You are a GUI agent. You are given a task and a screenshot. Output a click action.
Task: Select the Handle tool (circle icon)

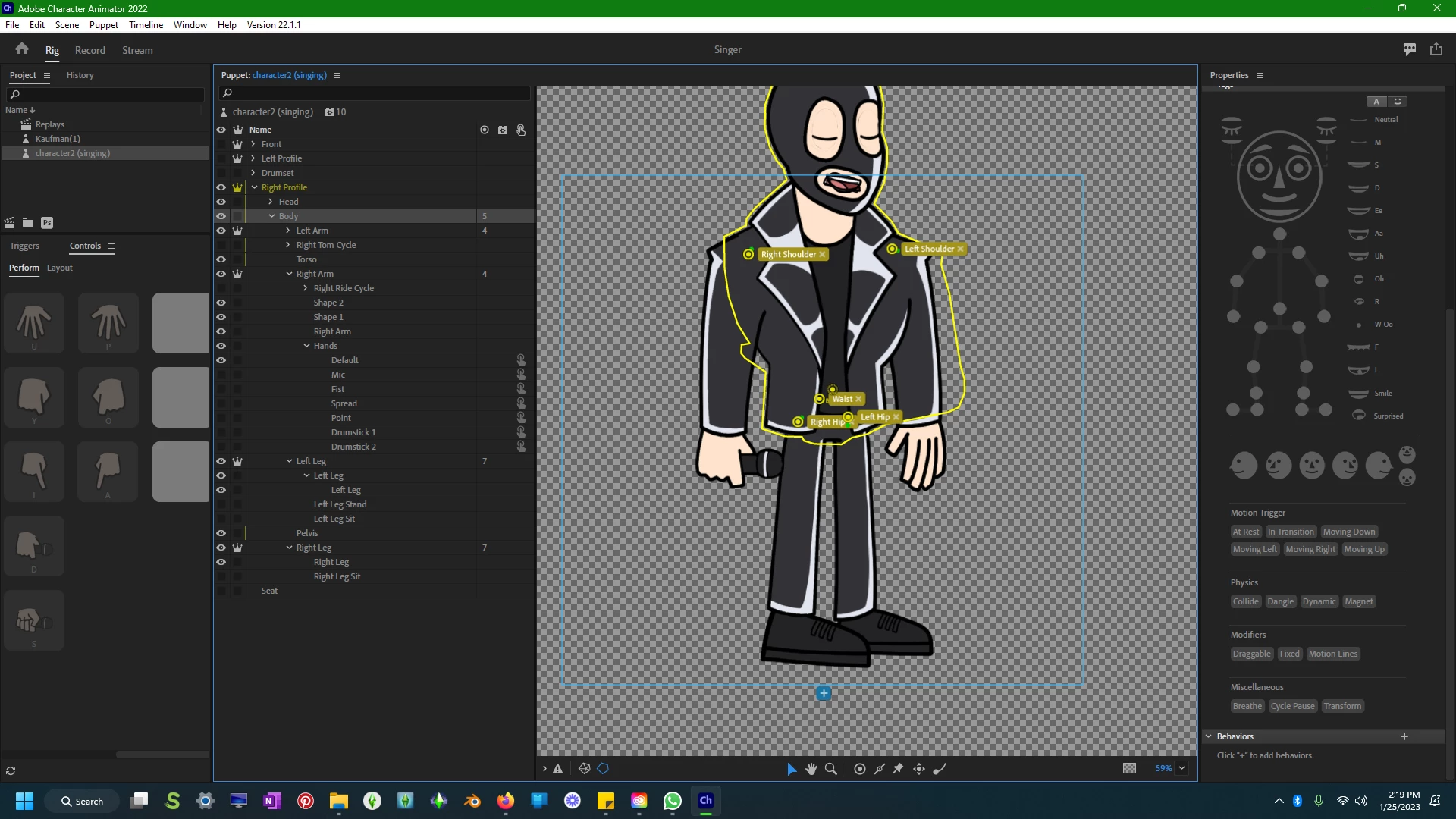click(859, 769)
